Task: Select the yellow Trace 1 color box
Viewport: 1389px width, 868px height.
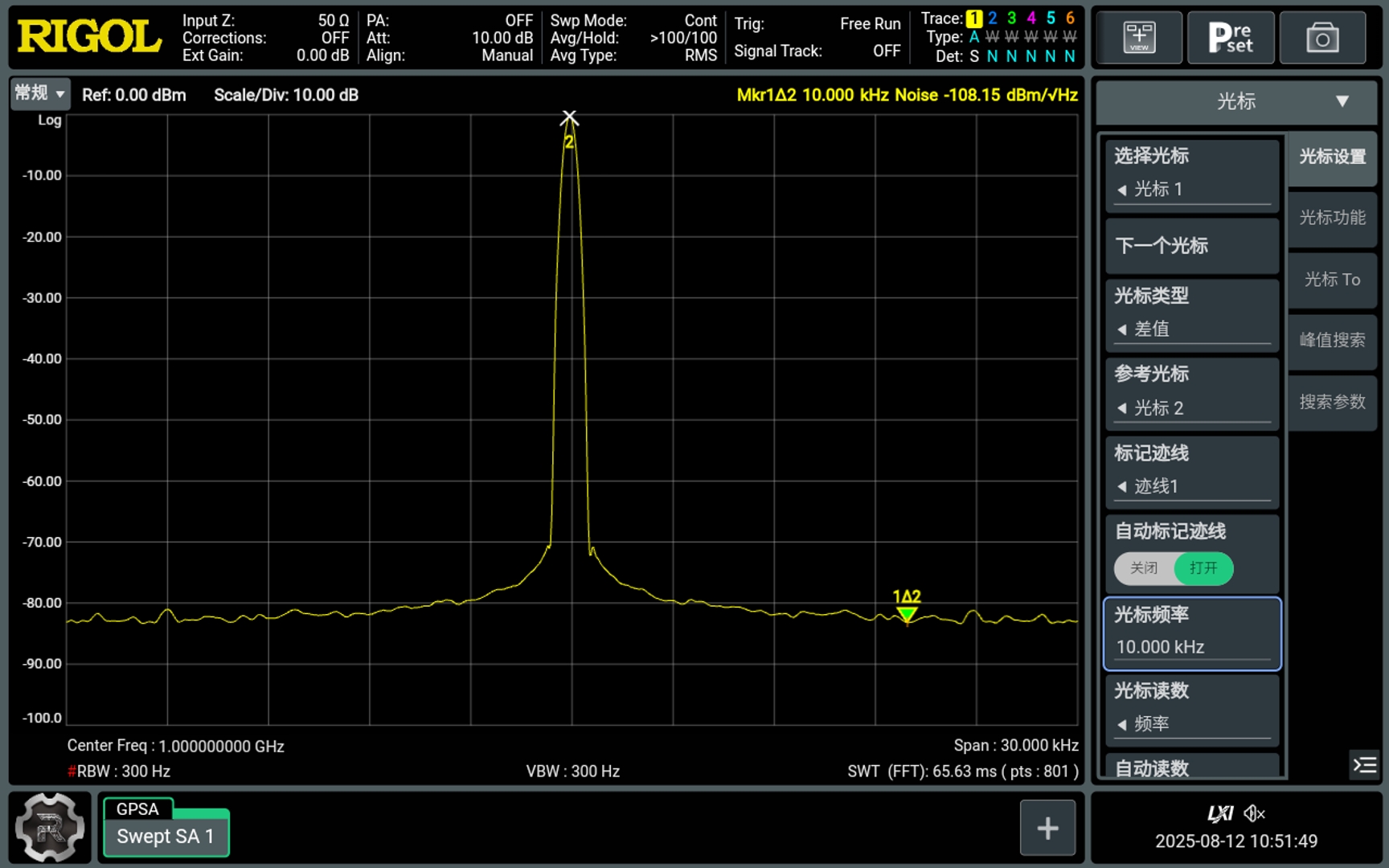Action: coord(973,18)
